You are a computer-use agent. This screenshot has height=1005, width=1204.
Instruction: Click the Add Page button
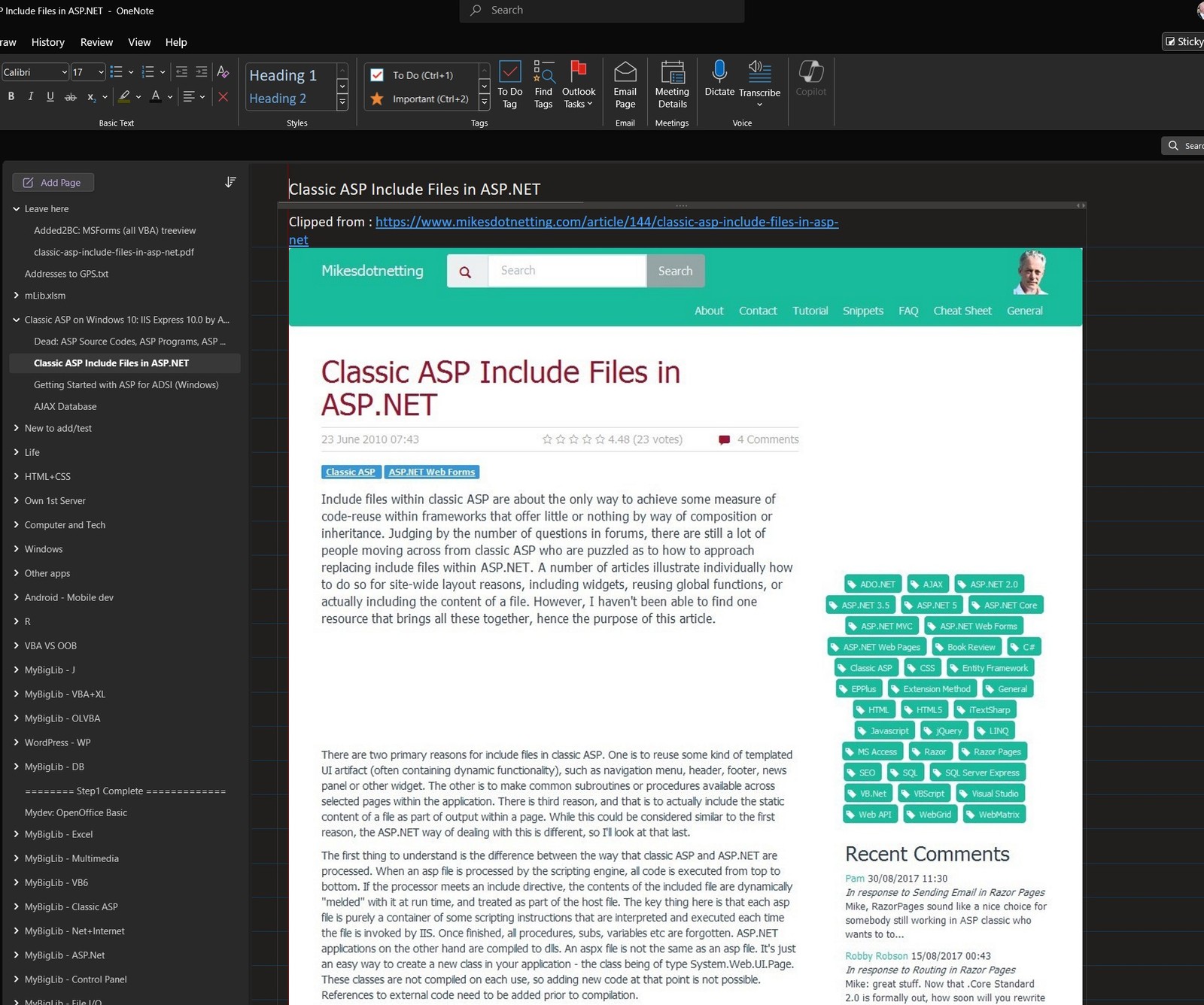click(x=53, y=182)
